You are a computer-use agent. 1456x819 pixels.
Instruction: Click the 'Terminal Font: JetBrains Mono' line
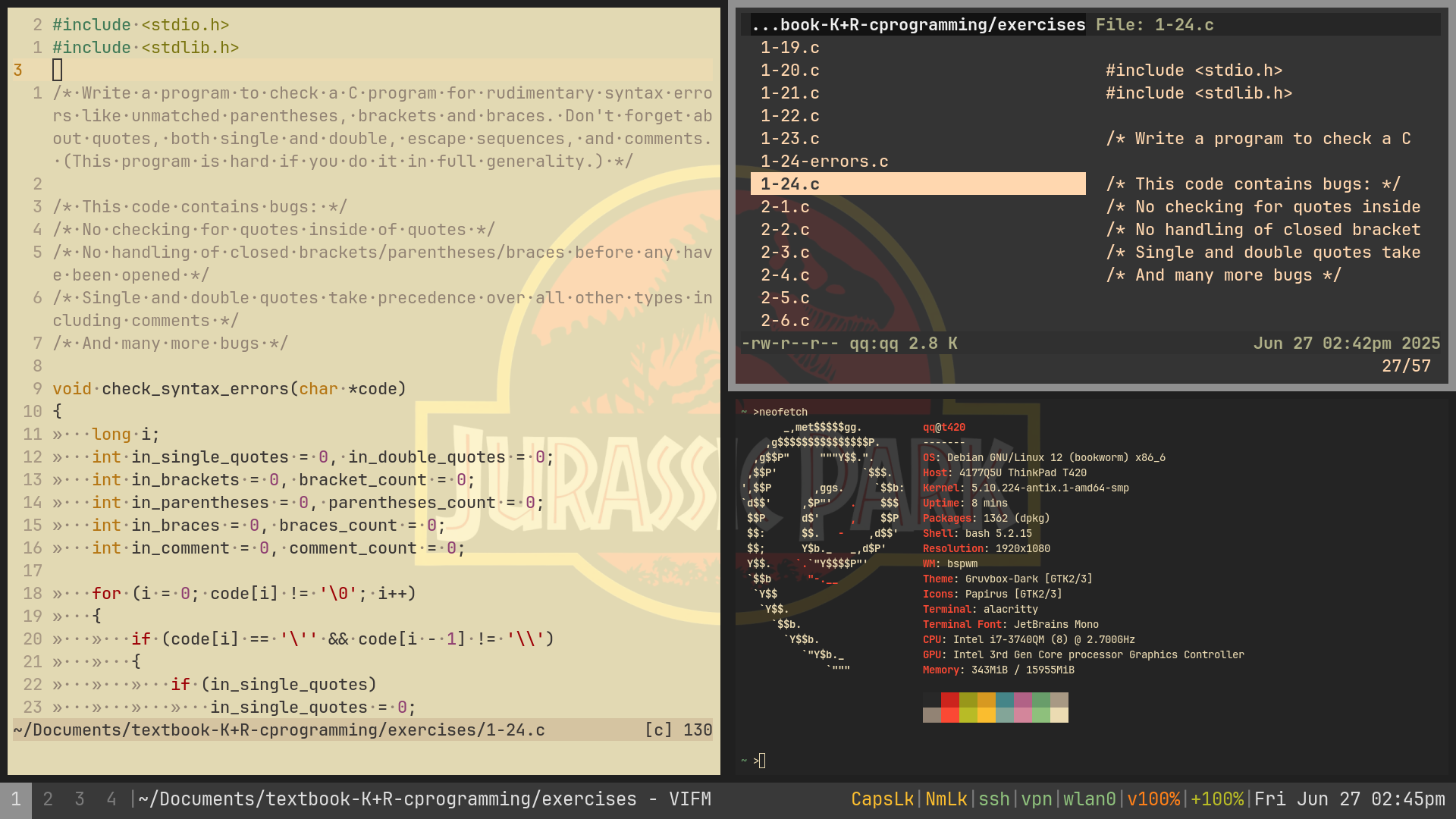click(1010, 625)
